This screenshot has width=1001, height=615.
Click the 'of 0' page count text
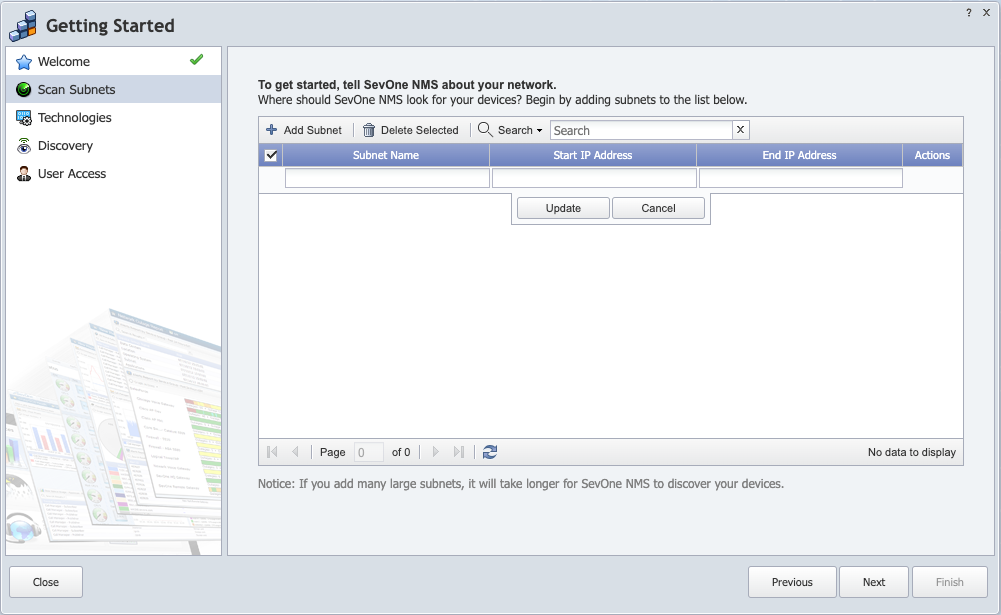point(401,452)
